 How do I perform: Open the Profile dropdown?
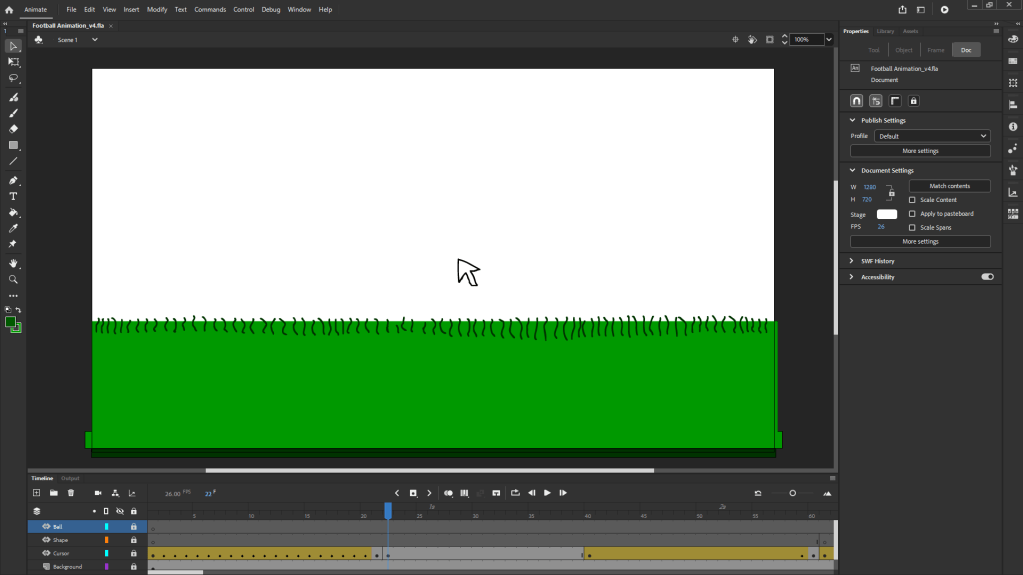(932, 136)
